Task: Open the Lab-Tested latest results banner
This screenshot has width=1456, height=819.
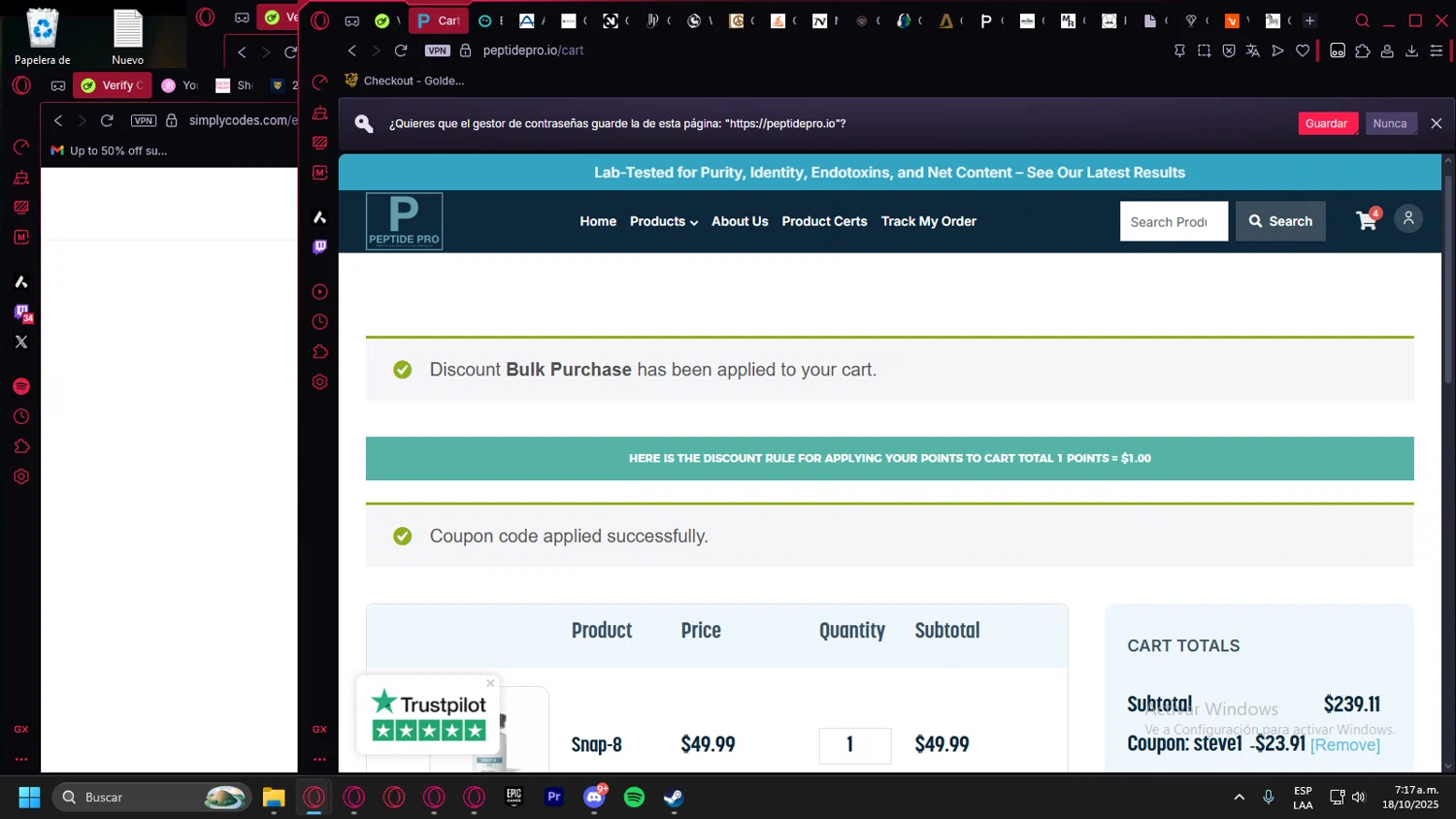Action: (x=889, y=173)
